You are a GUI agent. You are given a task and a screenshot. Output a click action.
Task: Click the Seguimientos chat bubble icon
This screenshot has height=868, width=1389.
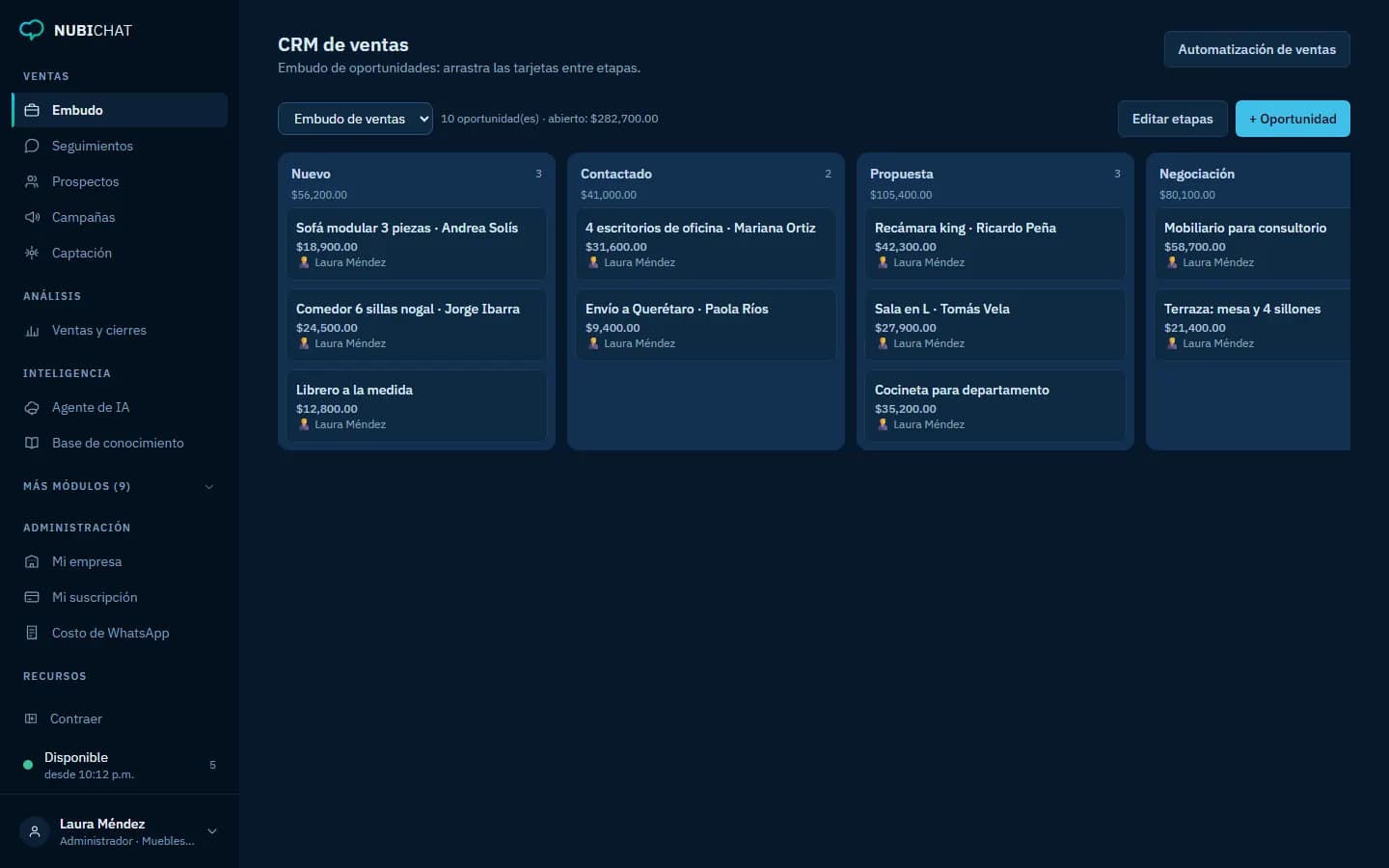click(32, 146)
